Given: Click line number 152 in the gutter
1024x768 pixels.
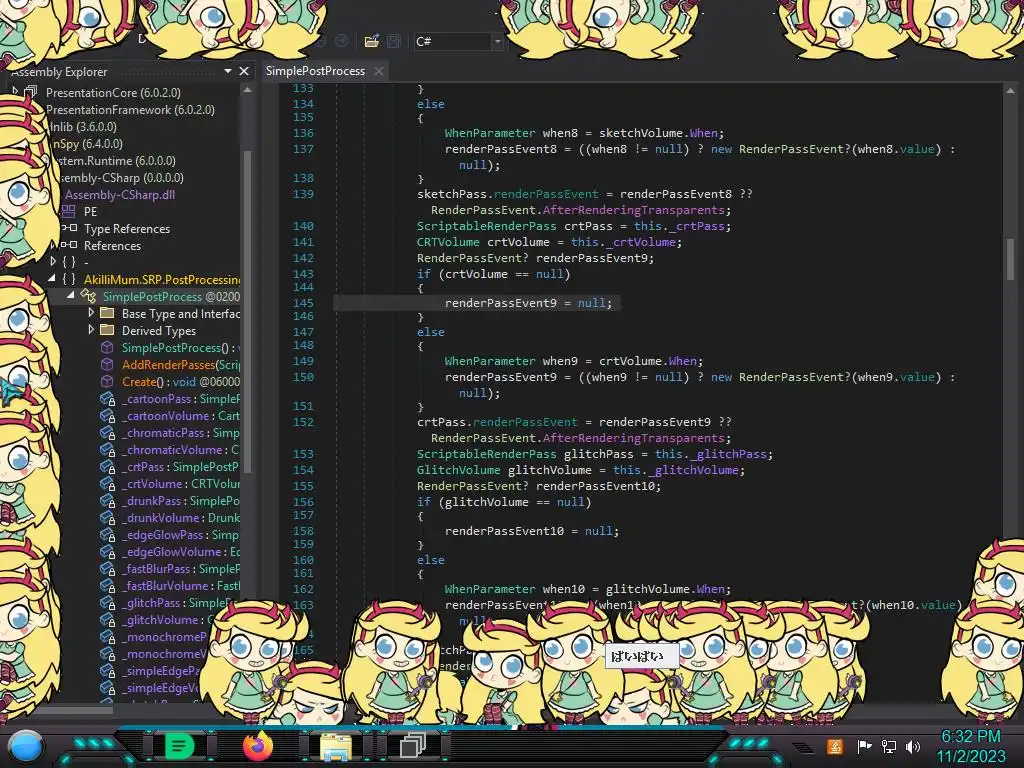Looking at the screenshot, I should (303, 422).
